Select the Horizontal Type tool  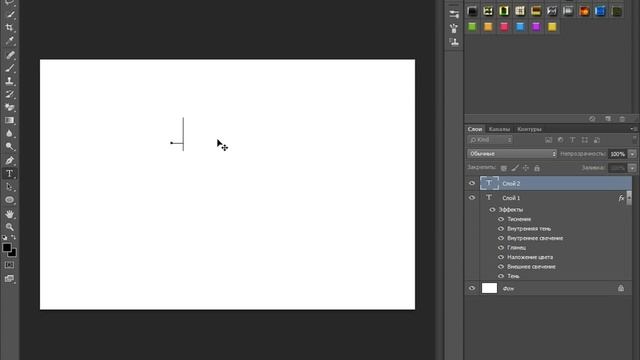point(10,173)
